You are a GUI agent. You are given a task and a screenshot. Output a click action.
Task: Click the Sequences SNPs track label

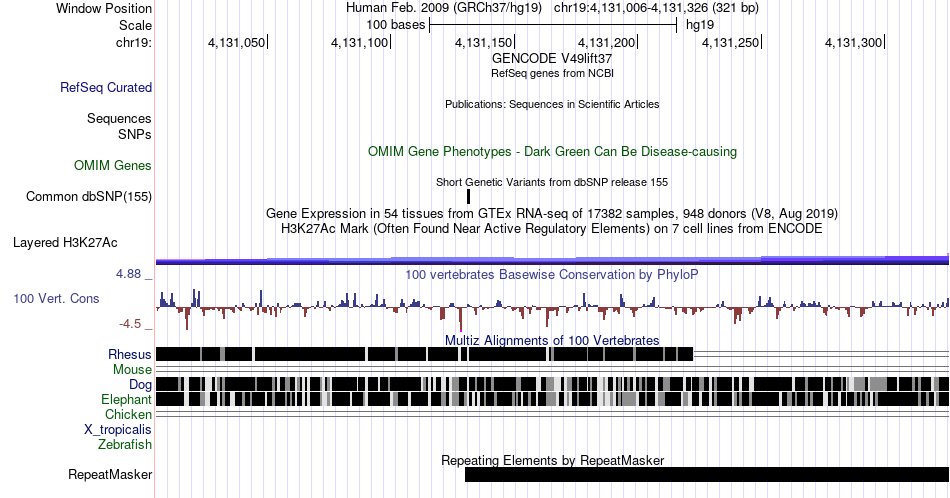119,126
